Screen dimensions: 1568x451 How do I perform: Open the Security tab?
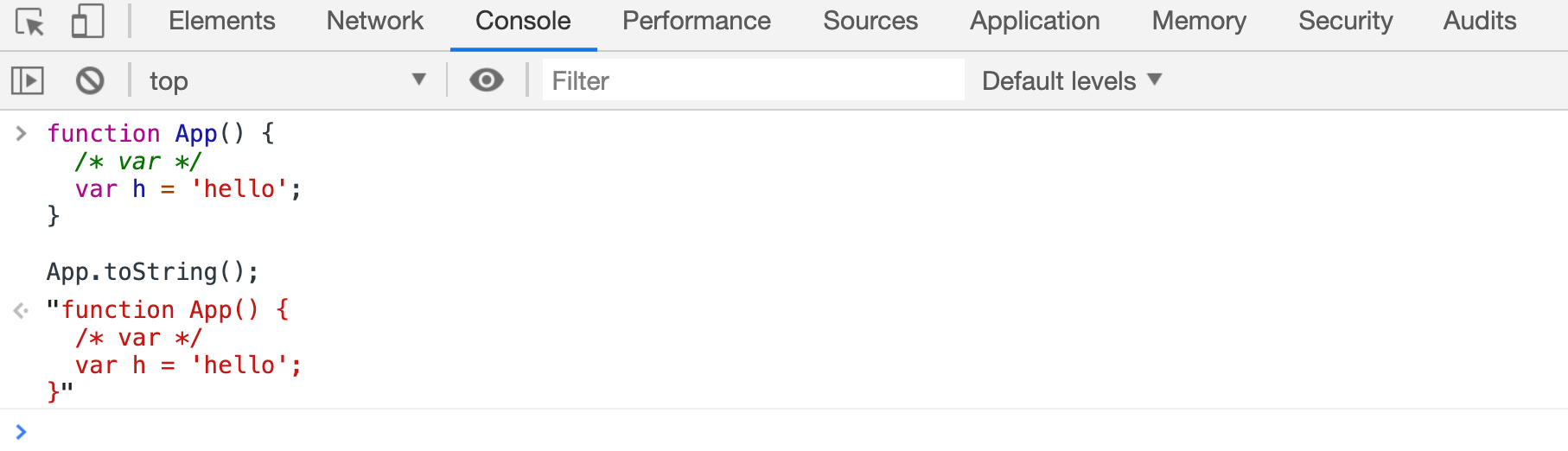[1345, 21]
